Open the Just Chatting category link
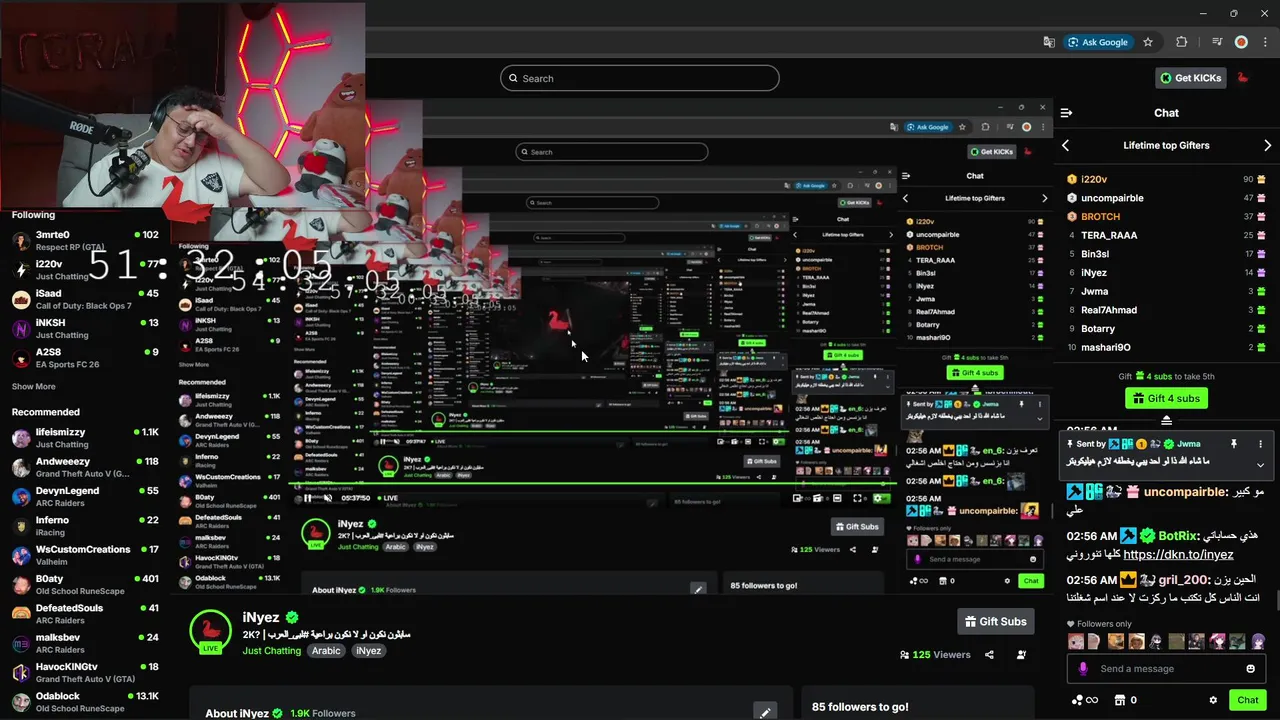1280x720 pixels. click(x=271, y=651)
